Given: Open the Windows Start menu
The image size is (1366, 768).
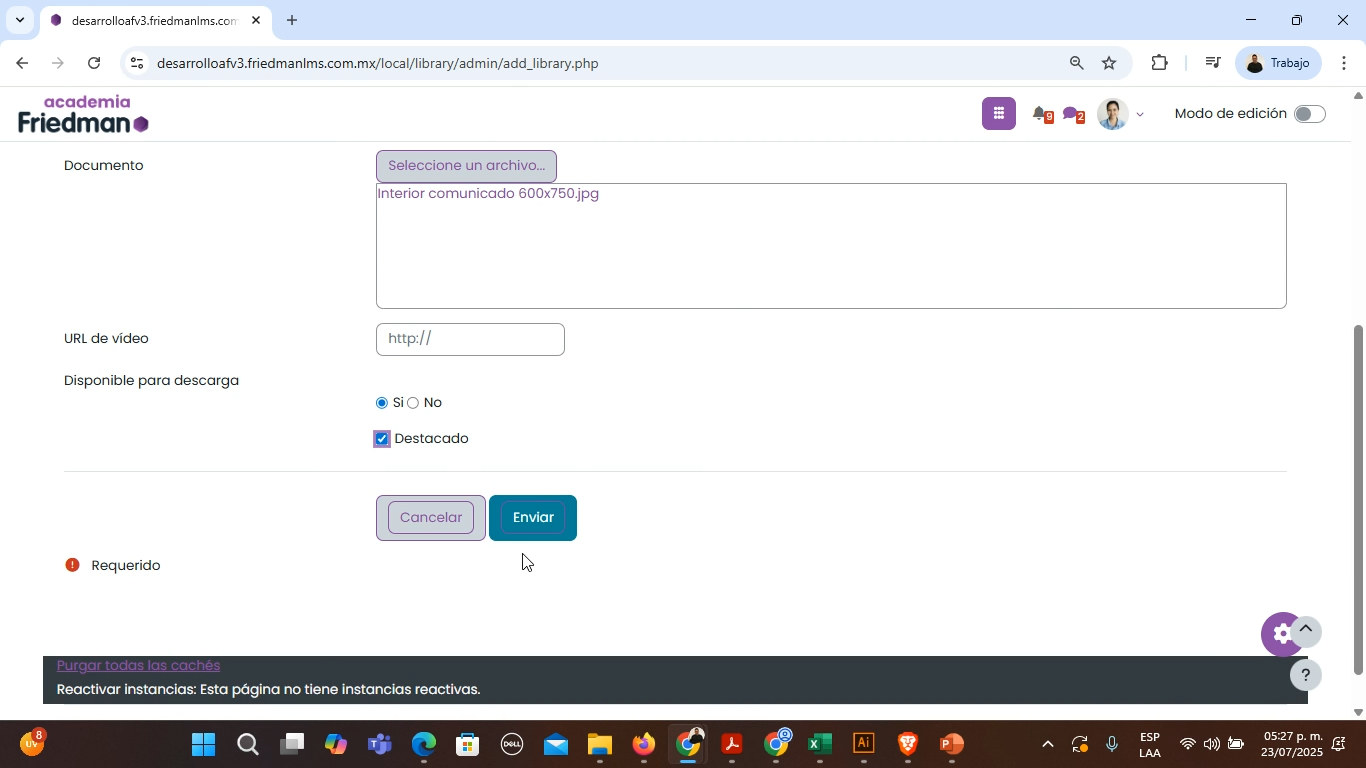Looking at the screenshot, I should point(203,745).
